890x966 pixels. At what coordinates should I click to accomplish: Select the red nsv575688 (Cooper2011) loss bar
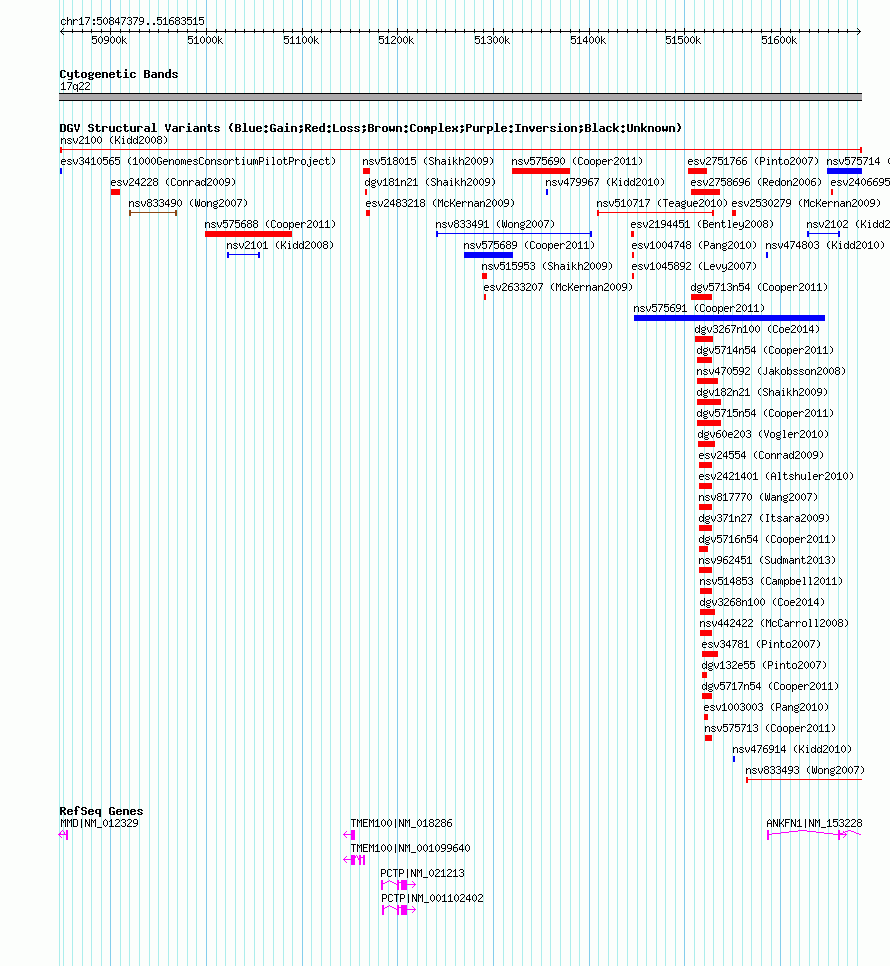point(248,234)
